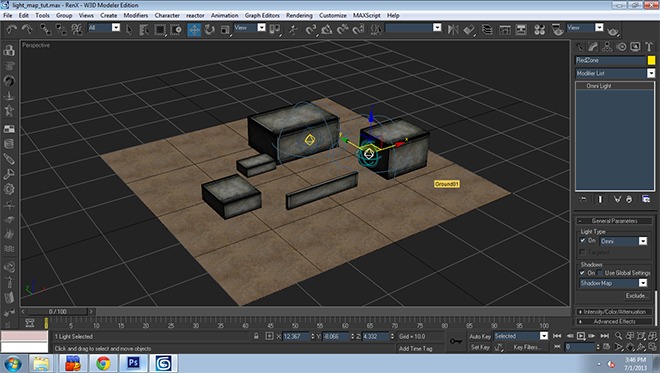Image resolution: width=660 pixels, height=373 pixels.
Task: Click the selection lock padlock icon
Action: (x=256, y=336)
